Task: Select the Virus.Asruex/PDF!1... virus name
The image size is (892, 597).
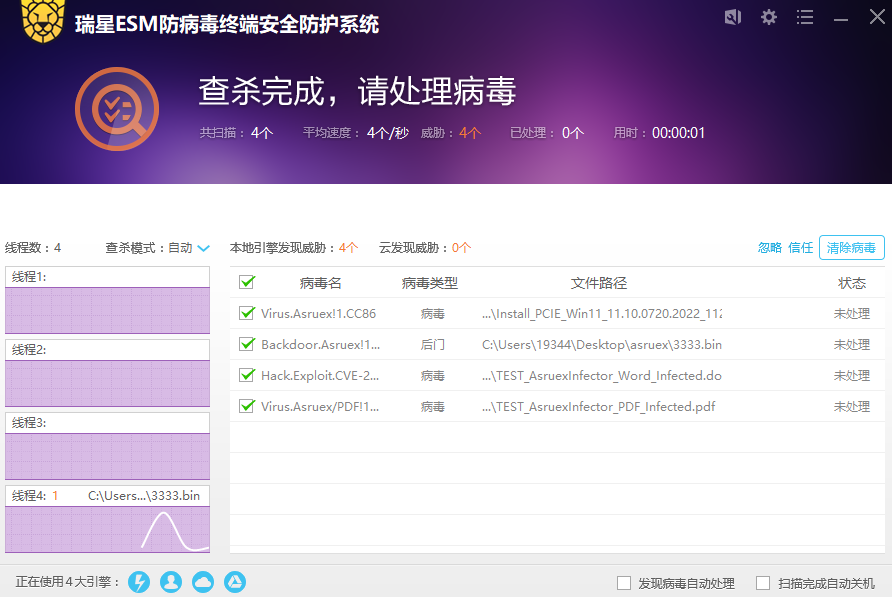Action: pos(320,406)
